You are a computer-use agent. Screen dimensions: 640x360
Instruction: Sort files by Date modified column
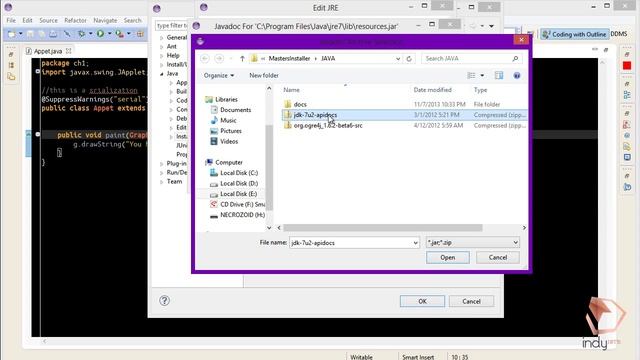432,90
